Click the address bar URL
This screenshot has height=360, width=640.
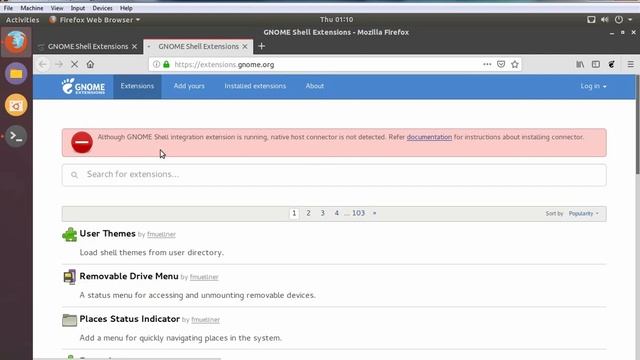(x=224, y=64)
